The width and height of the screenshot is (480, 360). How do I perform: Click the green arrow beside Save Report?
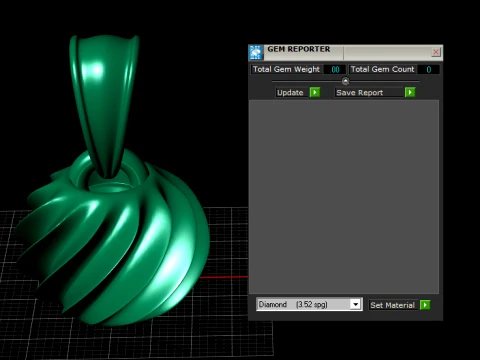[x=410, y=92]
